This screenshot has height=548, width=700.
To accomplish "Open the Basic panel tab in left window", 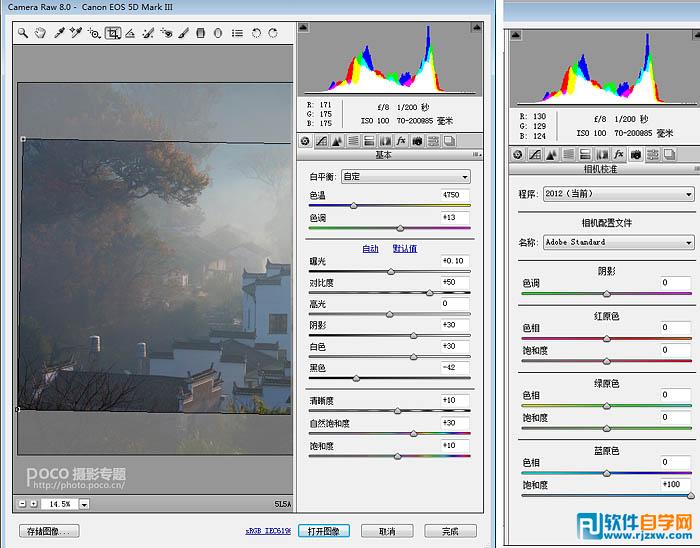I will pyautogui.click(x=305, y=141).
